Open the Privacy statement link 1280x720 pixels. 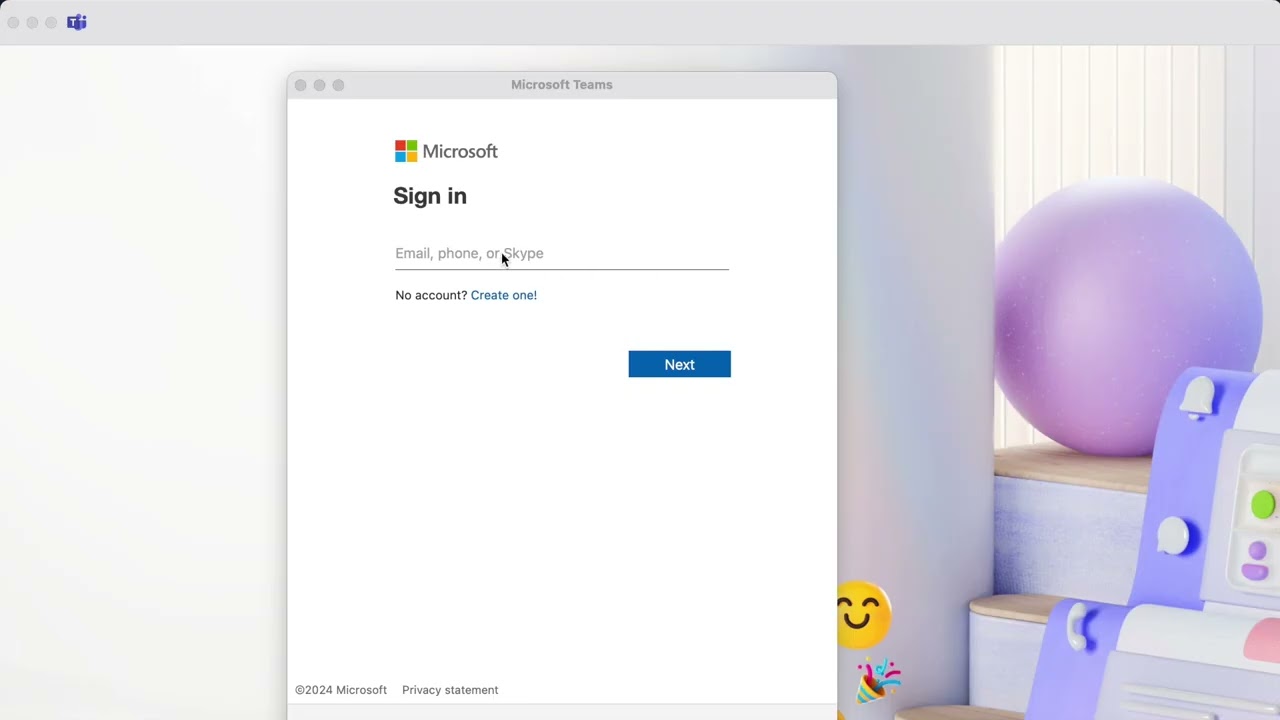pos(450,690)
